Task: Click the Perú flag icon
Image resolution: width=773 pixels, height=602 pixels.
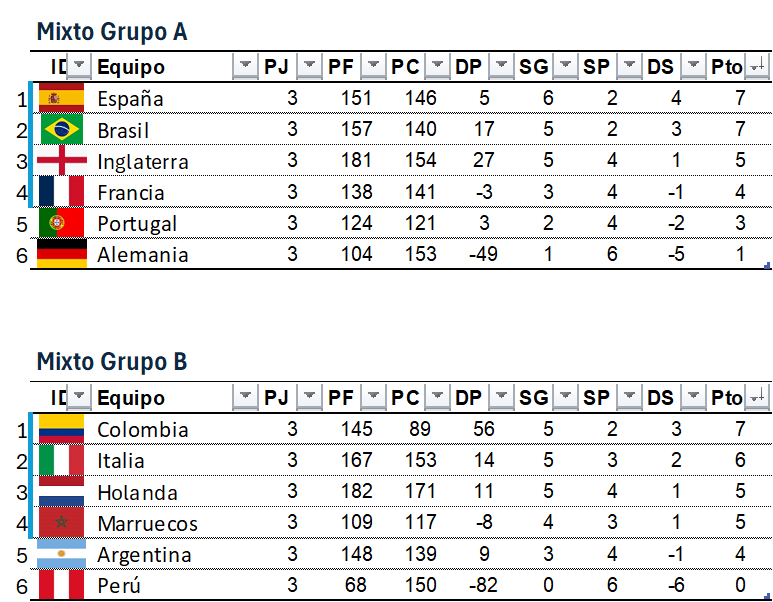Action: tap(60, 585)
